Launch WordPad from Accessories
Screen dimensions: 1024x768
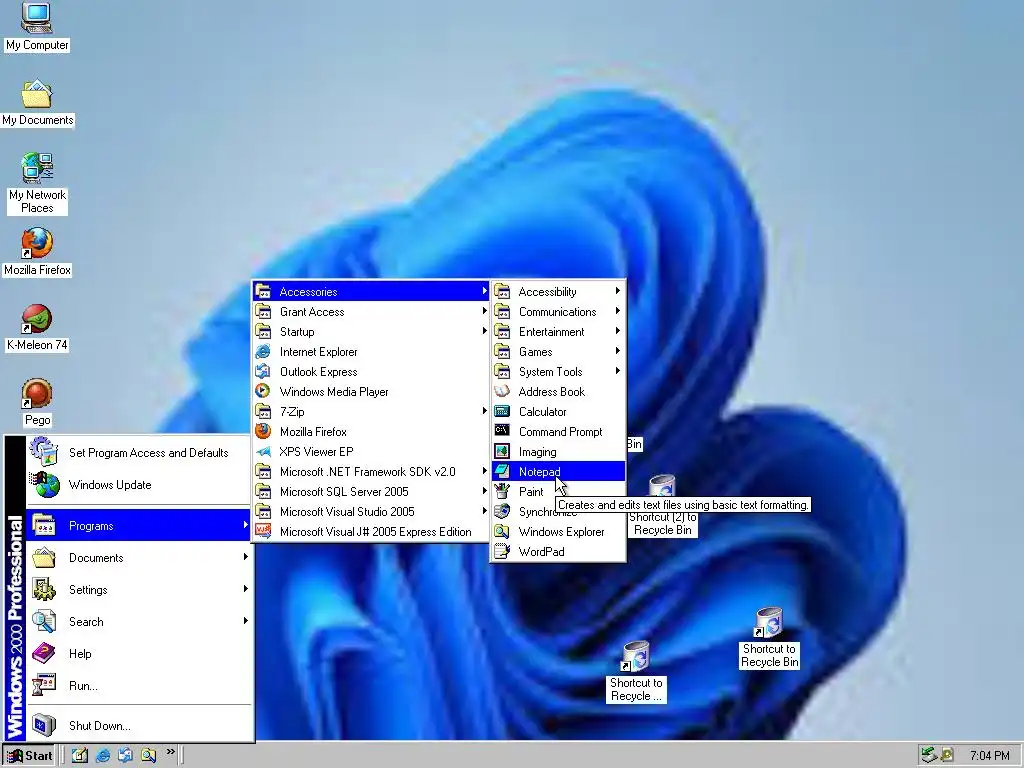[558, 552]
